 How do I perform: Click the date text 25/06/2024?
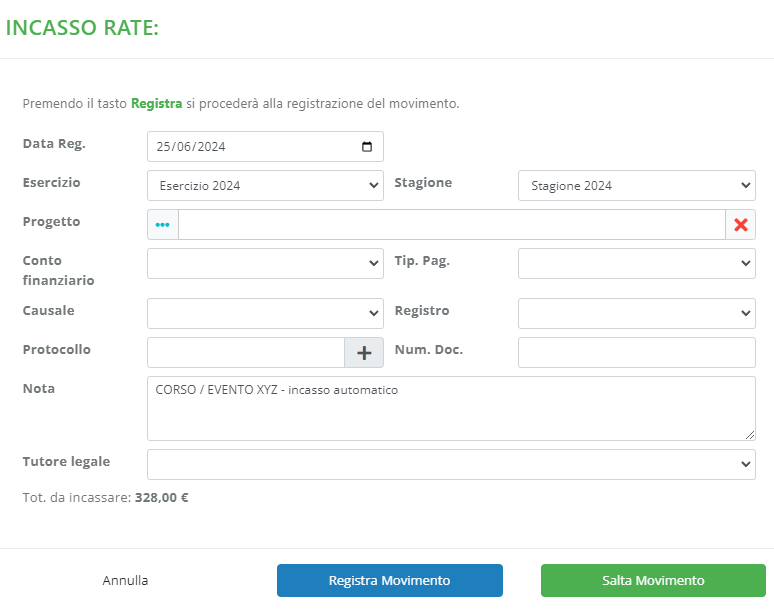(191, 147)
